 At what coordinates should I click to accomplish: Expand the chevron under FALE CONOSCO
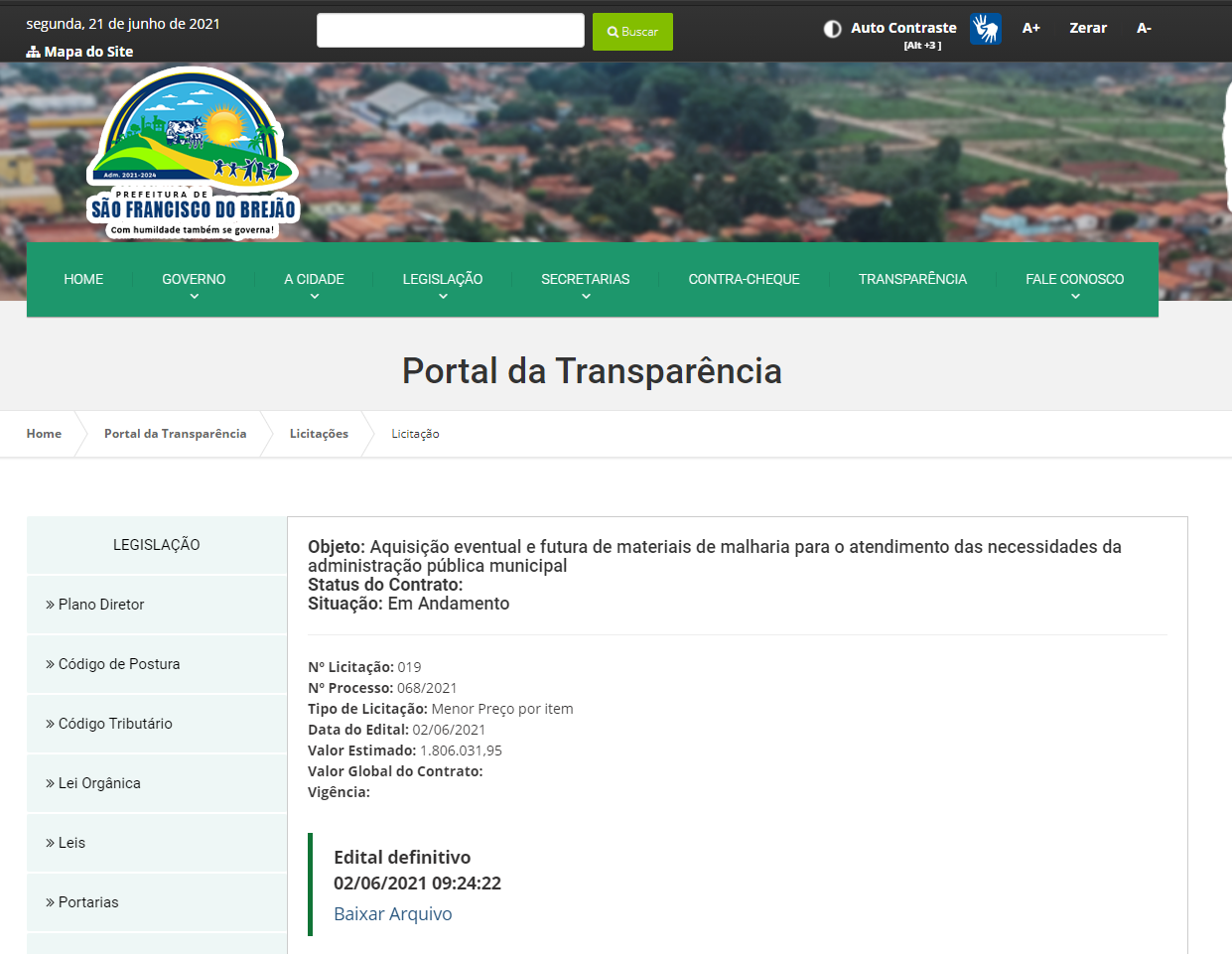[x=1075, y=296]
